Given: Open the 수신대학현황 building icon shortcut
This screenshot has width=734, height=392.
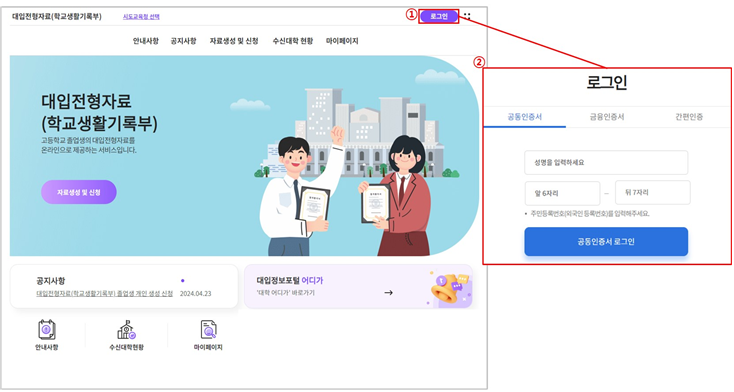Looking at the screenshot, I should point(126,330).
